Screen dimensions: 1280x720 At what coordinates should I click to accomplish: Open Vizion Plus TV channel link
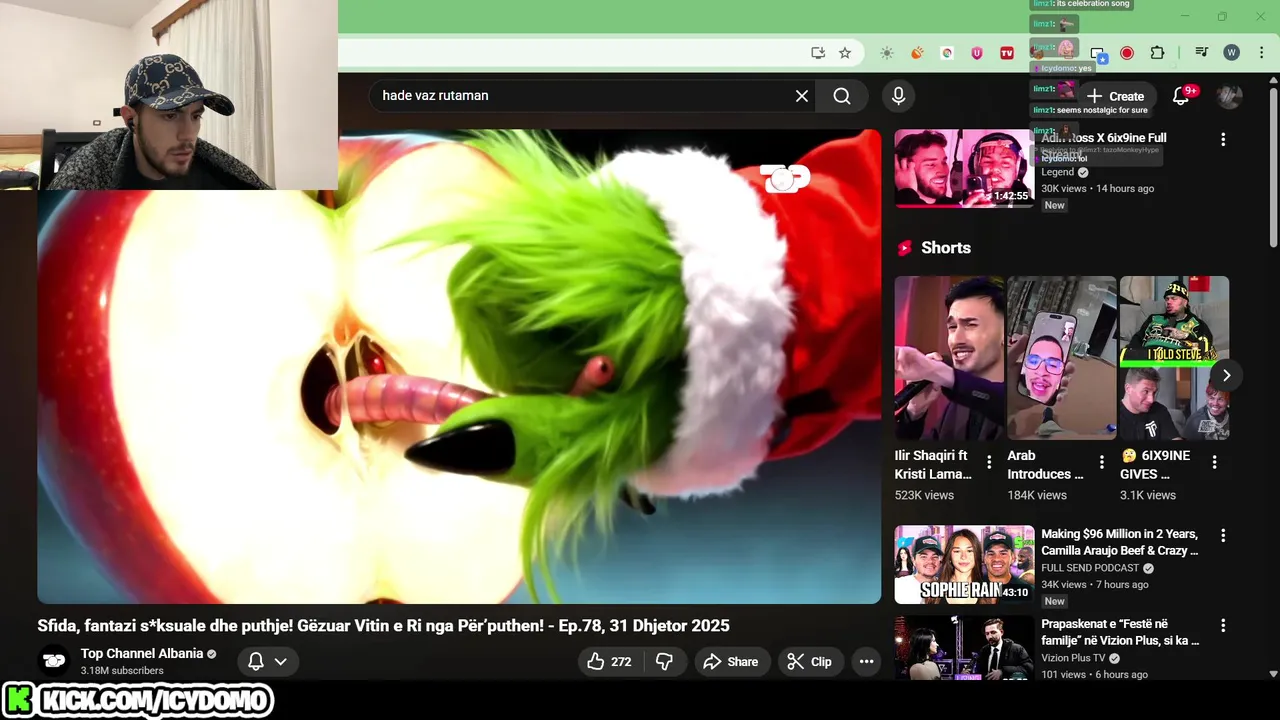click(1073, 658)
